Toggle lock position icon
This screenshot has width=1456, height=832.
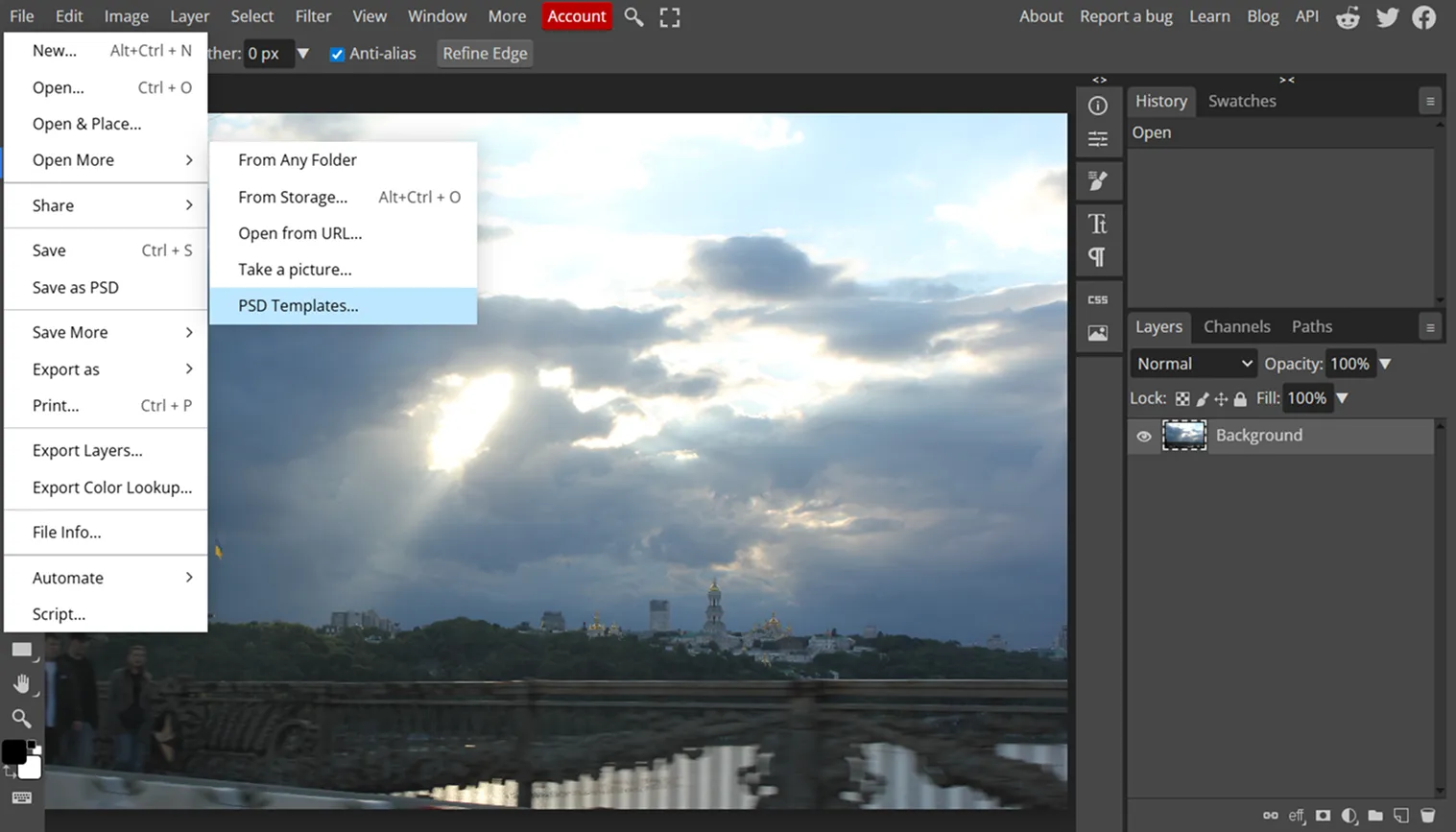tap(1221, 398)
